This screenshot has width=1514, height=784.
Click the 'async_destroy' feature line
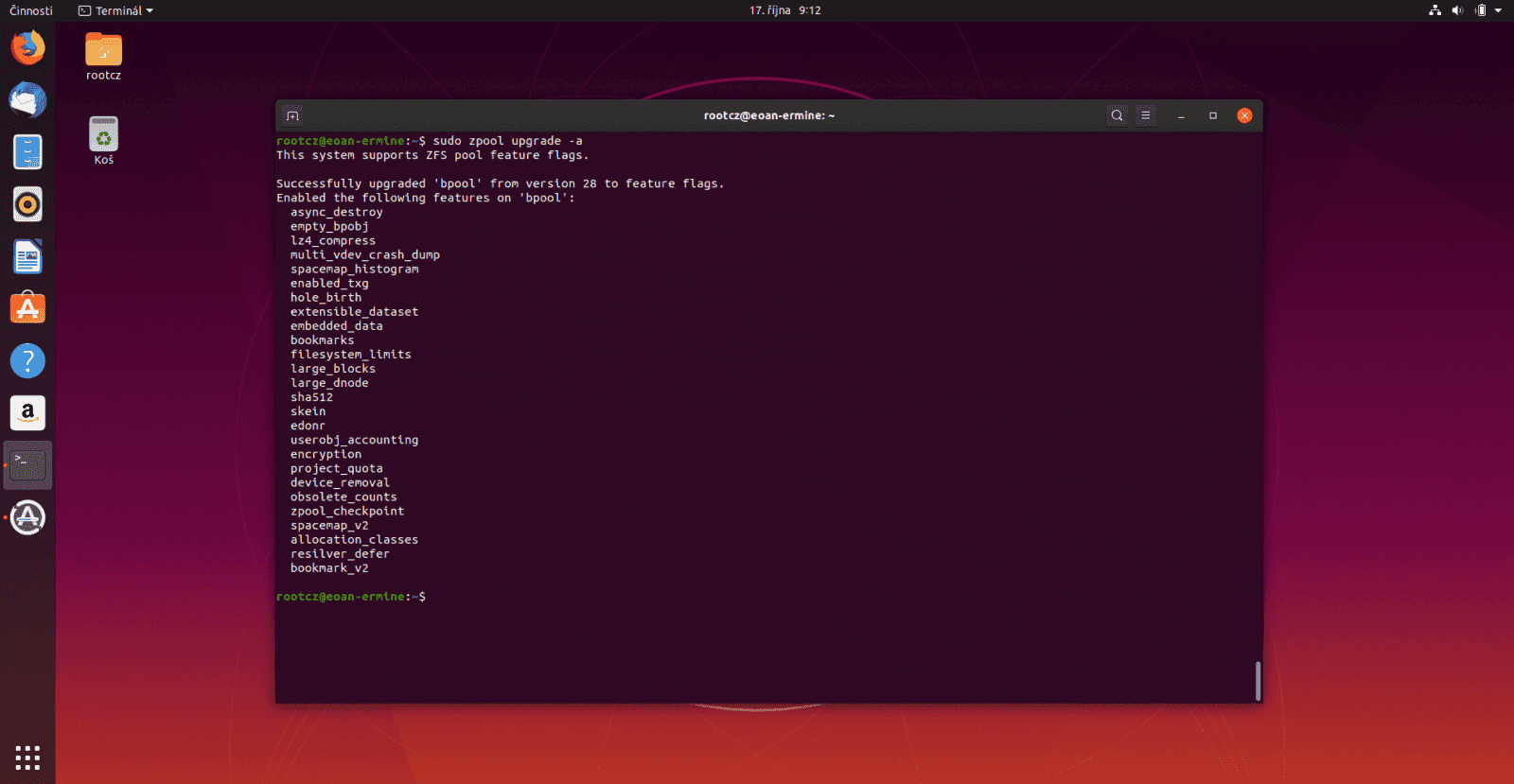coord(337,212)
